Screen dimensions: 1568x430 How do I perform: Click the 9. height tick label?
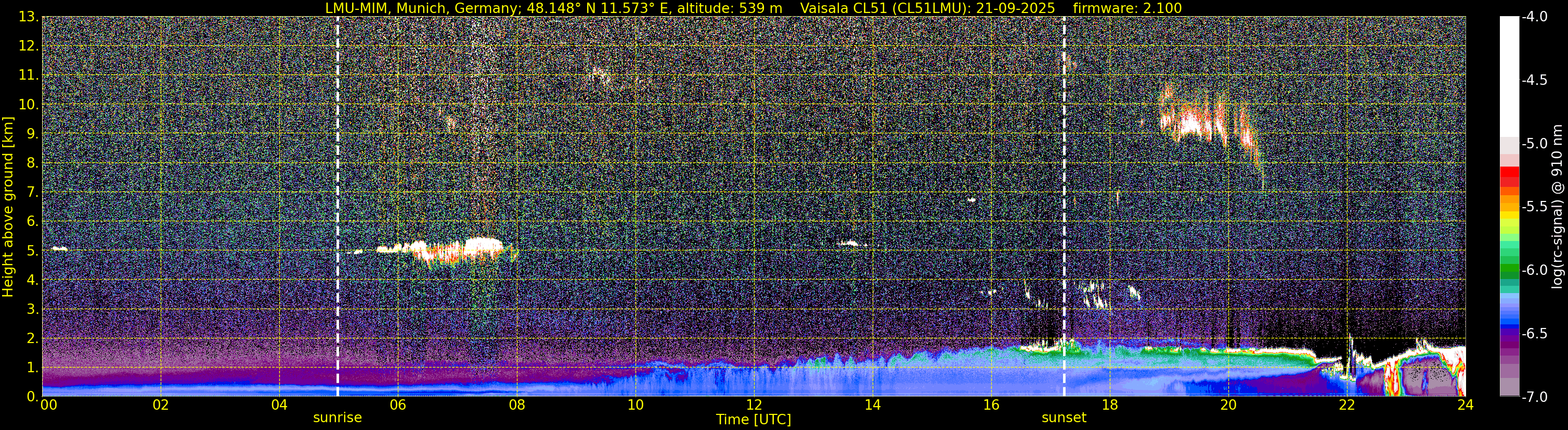(32, 133)
